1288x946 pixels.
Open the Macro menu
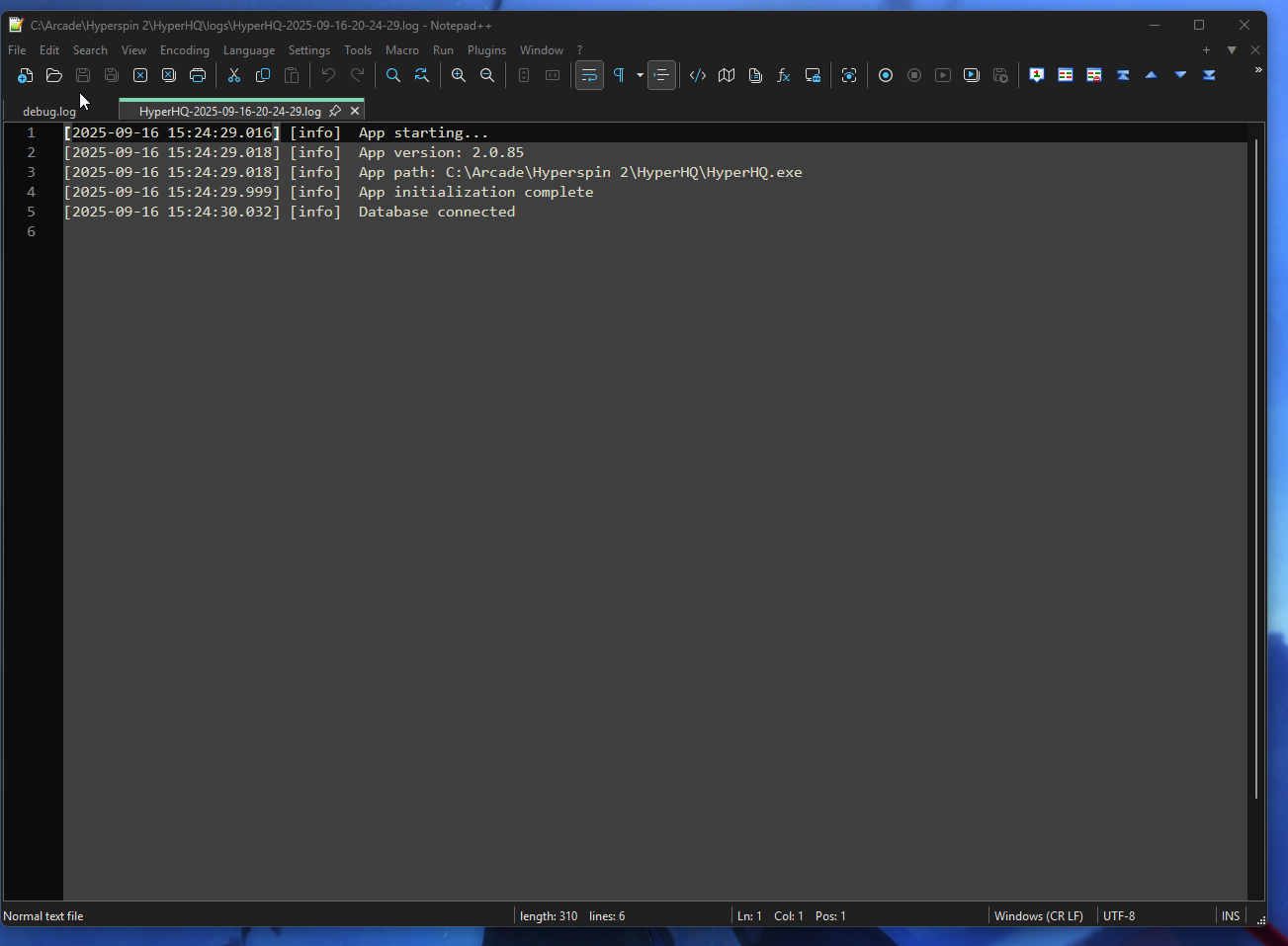(x=402, y=50)
